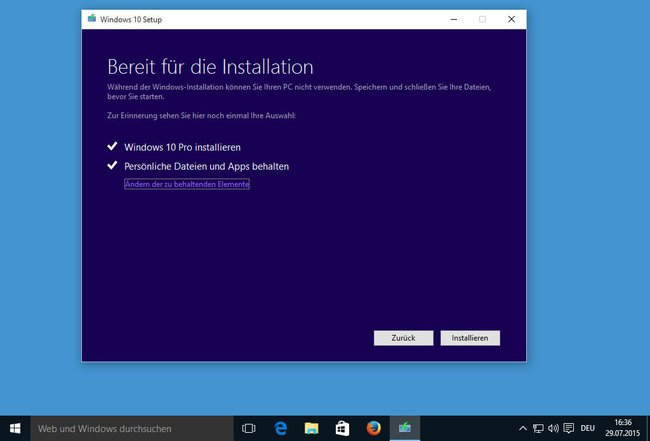Launch Firefox from taskbar
This screenshot has width=650, height=441.
tap(374, 429)
